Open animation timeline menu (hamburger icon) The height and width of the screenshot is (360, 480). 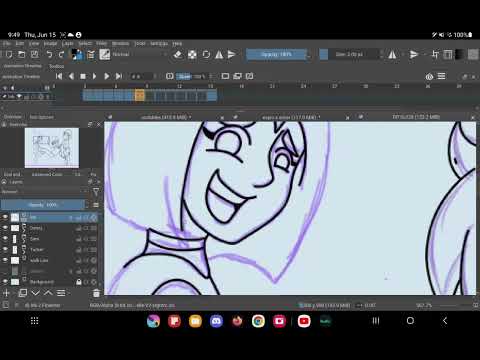pyautogui.click(x=441, y=76)
